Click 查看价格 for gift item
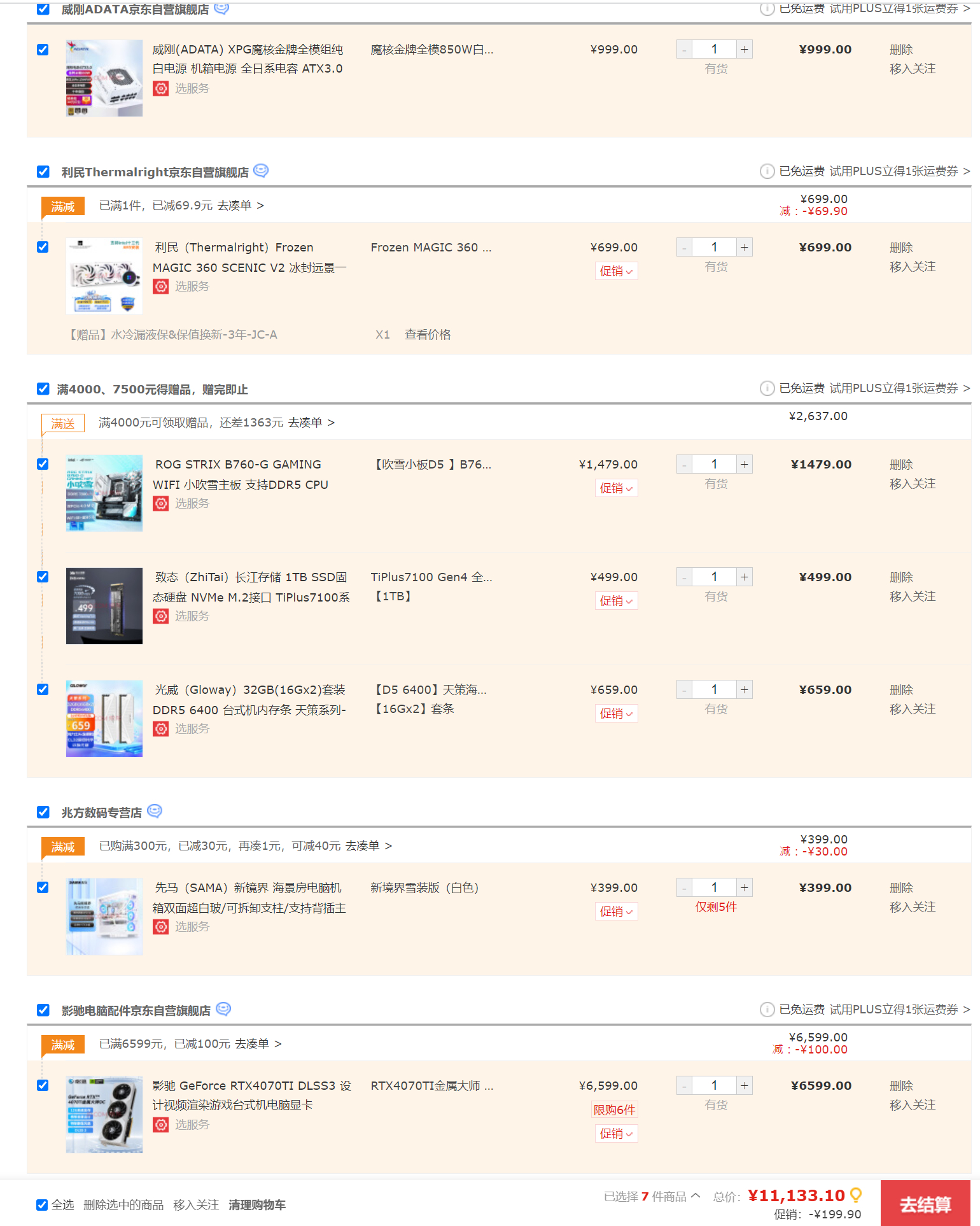Viewport: 980px width, 1226px height. 428,335
